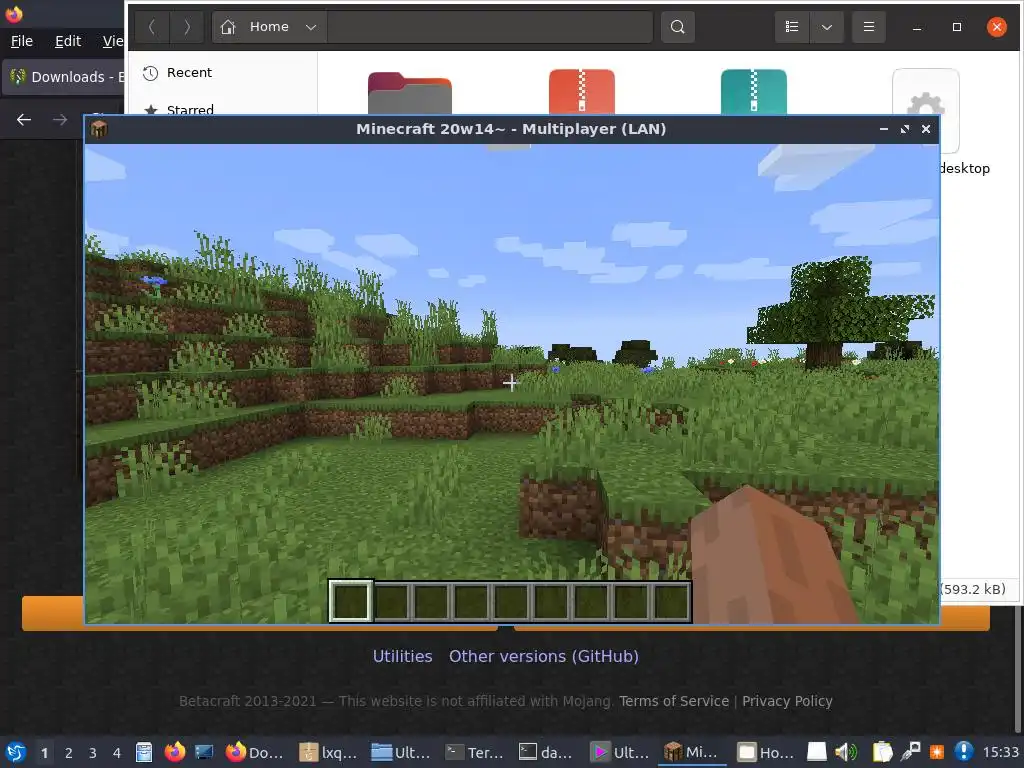Screen dimensions: 1024x768
Task: Select the orange zip archive file
Action: pos(581,91)
